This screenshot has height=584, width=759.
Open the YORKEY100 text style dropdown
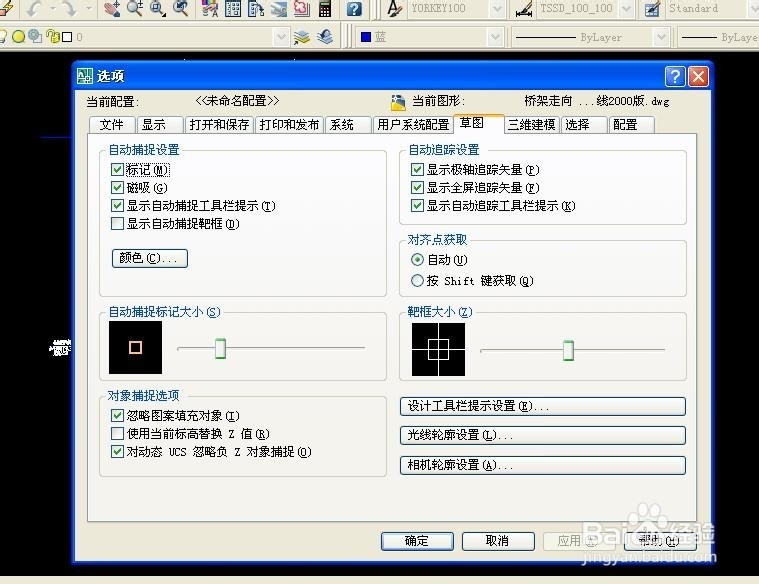point(497,9)
